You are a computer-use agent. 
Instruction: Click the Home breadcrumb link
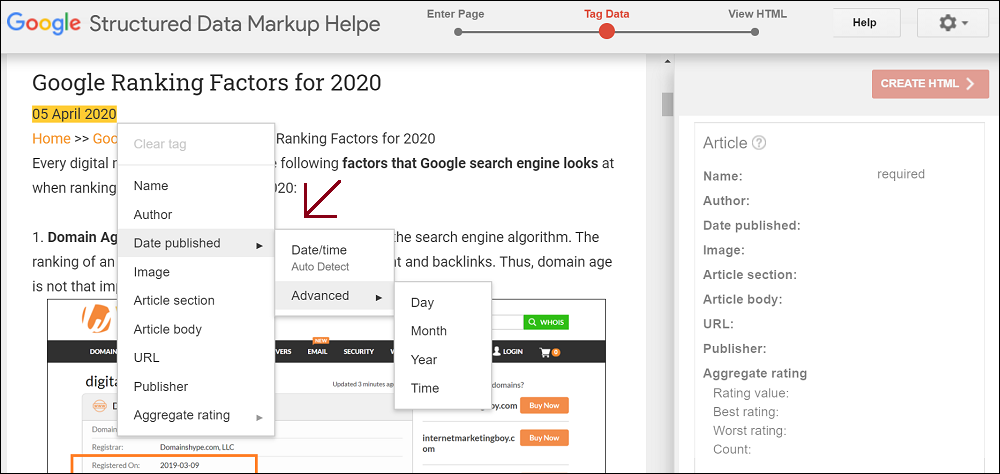(x=51, y=138)
